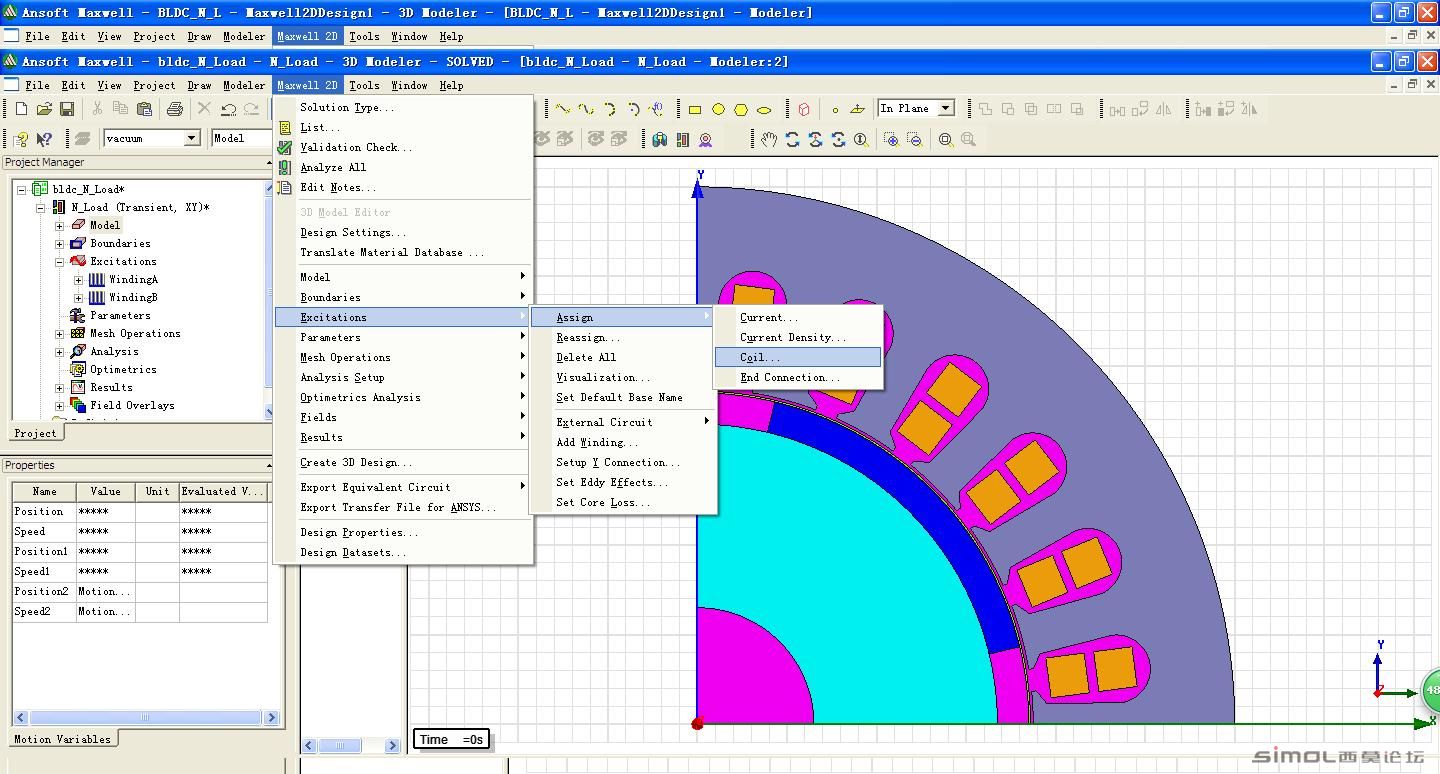The height and width of the screenshot is (774, 1440).
Task: Save the project with the floppy disk icon
Action: pyautogui.click(x=67, y=109)
